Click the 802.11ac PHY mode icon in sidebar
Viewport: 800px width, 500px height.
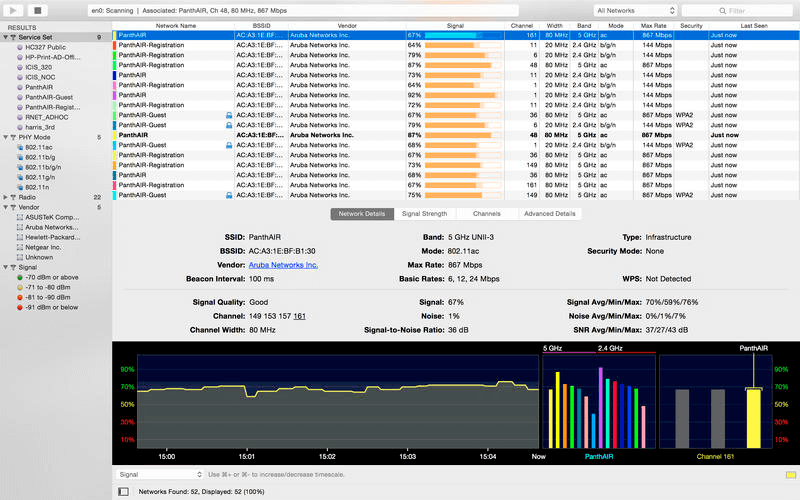point(20,147)
